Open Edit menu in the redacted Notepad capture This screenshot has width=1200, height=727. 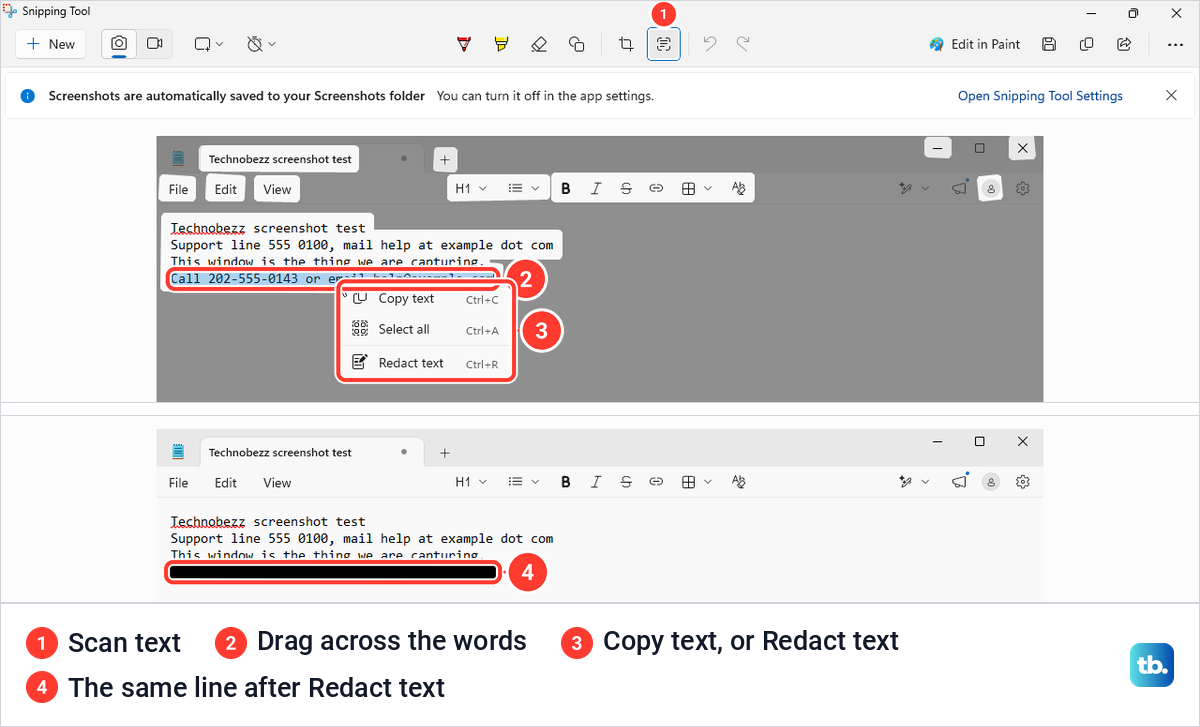226,483
